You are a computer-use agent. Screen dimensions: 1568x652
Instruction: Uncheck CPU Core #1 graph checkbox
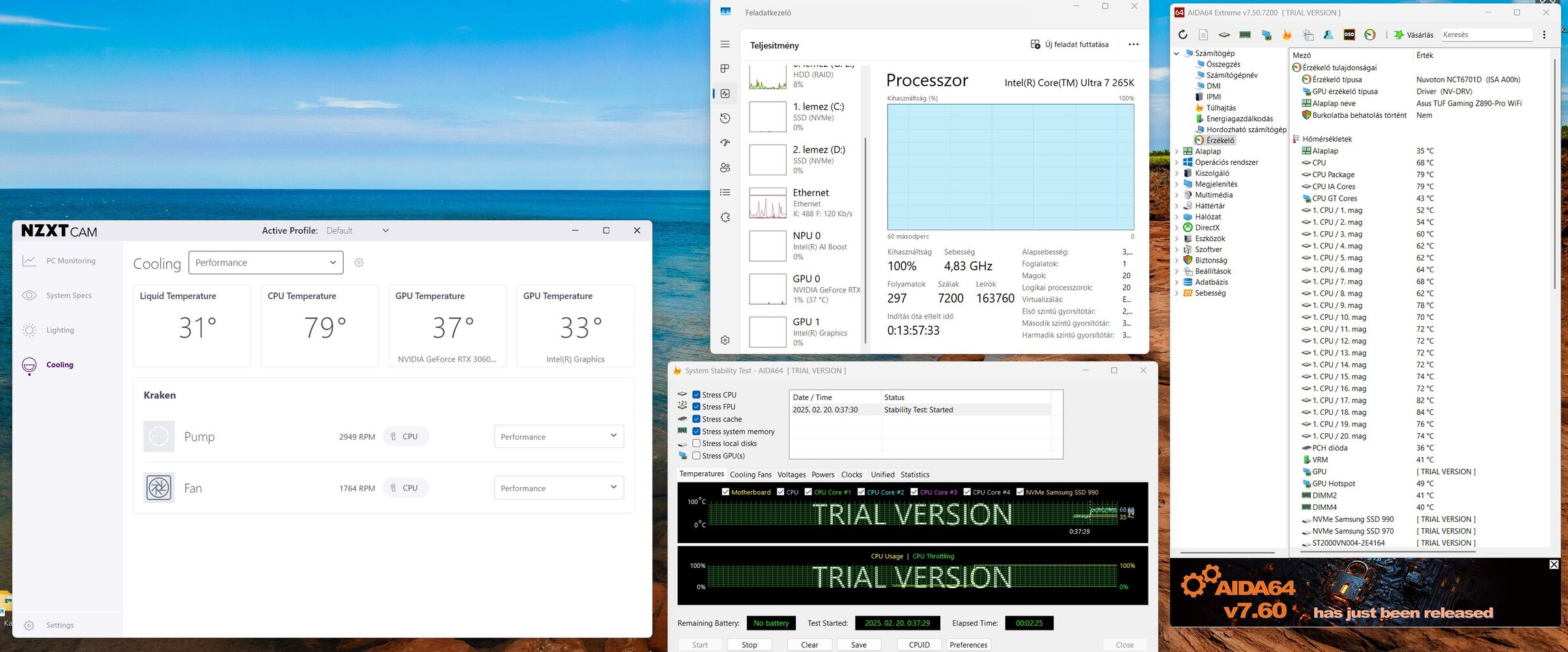click(808, 492)
